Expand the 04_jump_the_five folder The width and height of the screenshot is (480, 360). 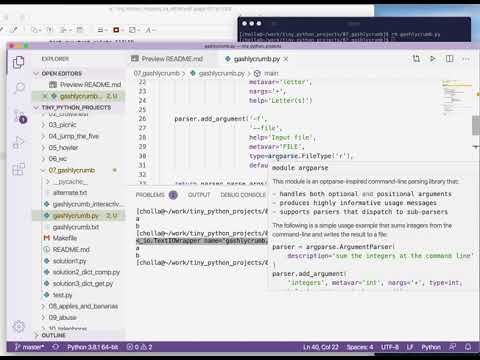74,136
